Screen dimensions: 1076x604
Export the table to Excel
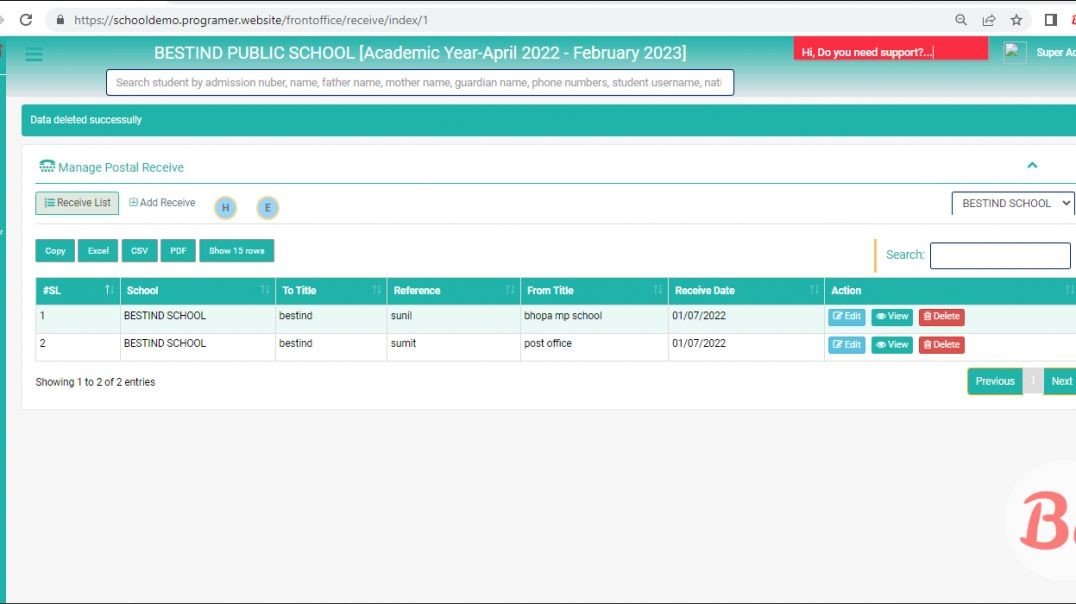pos(97,250)
